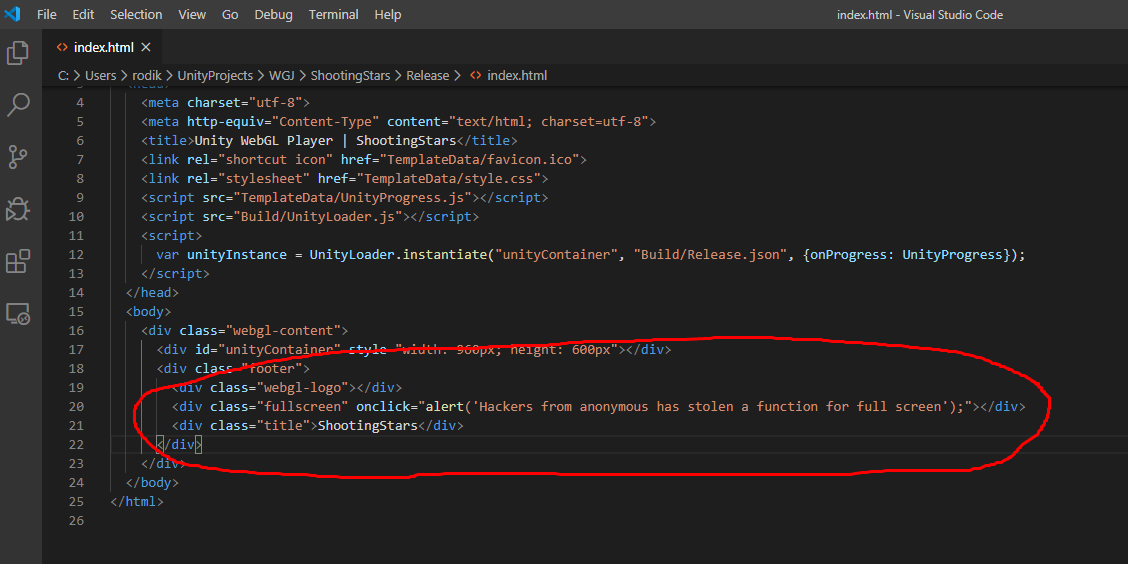Click the closing </html> tag

click(137, 501)
